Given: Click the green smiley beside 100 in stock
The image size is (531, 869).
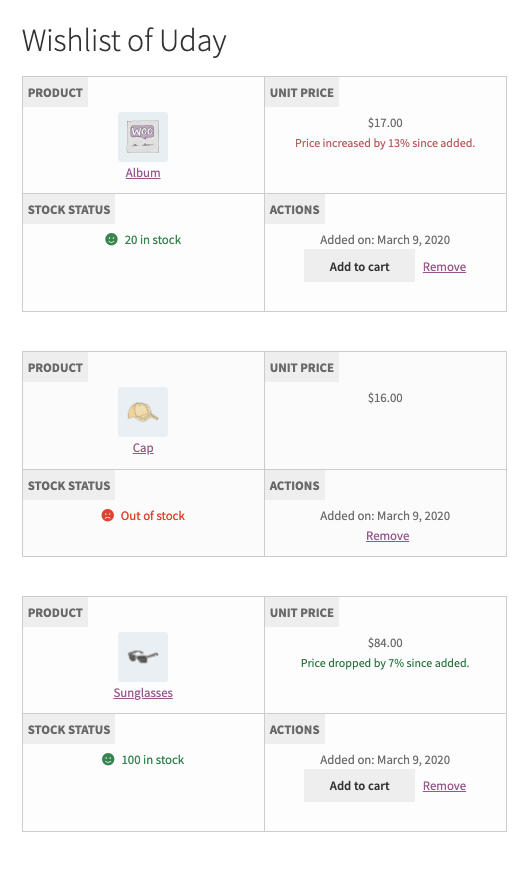Looking at the screenshot, I should (108, 759).
